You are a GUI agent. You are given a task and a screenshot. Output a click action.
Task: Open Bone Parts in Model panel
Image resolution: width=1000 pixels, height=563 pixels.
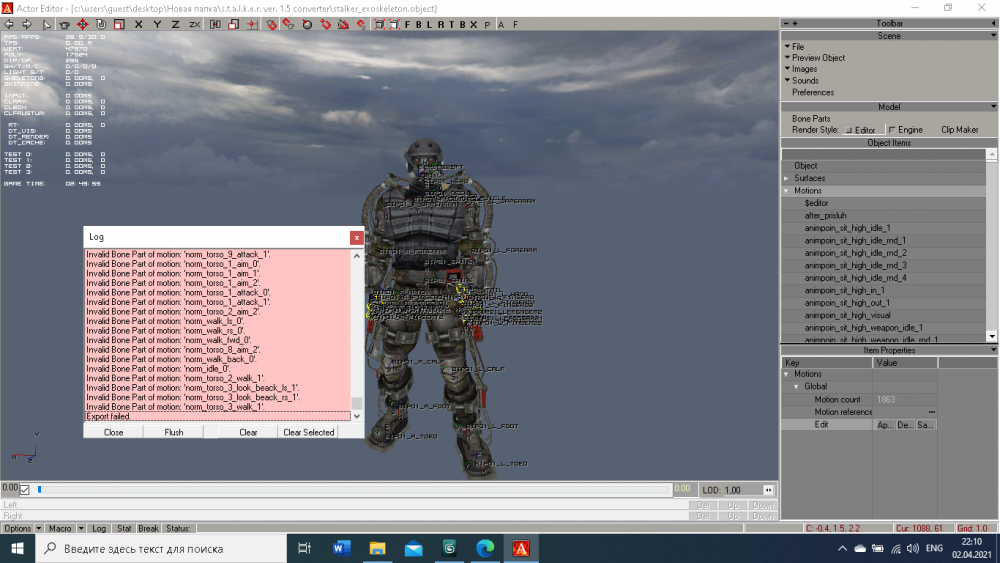[811, 119]
